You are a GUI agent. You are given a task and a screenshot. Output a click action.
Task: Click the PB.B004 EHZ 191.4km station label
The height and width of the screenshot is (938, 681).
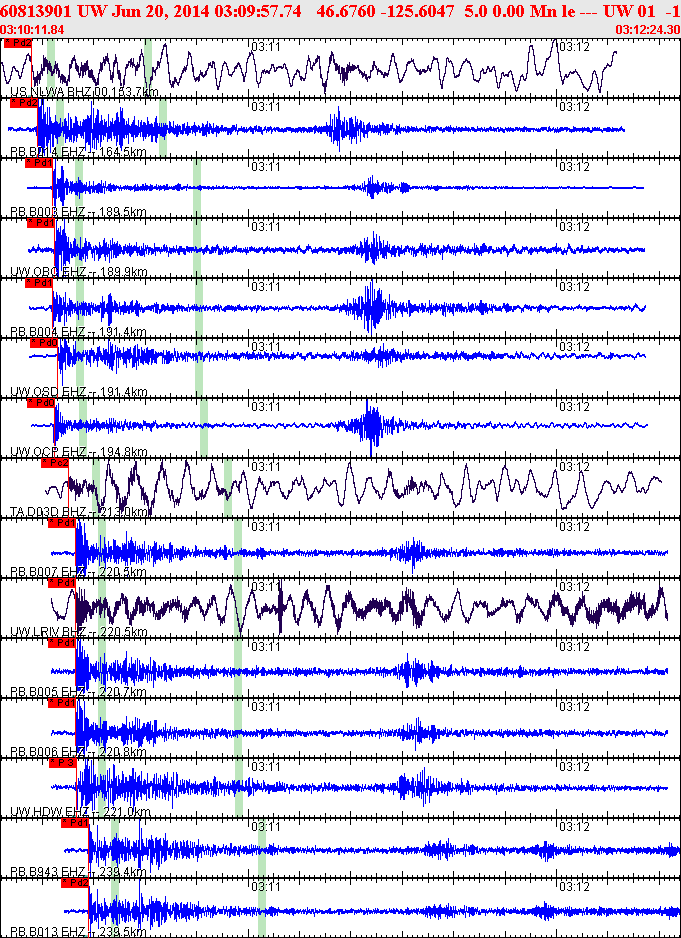coord(78,332)
